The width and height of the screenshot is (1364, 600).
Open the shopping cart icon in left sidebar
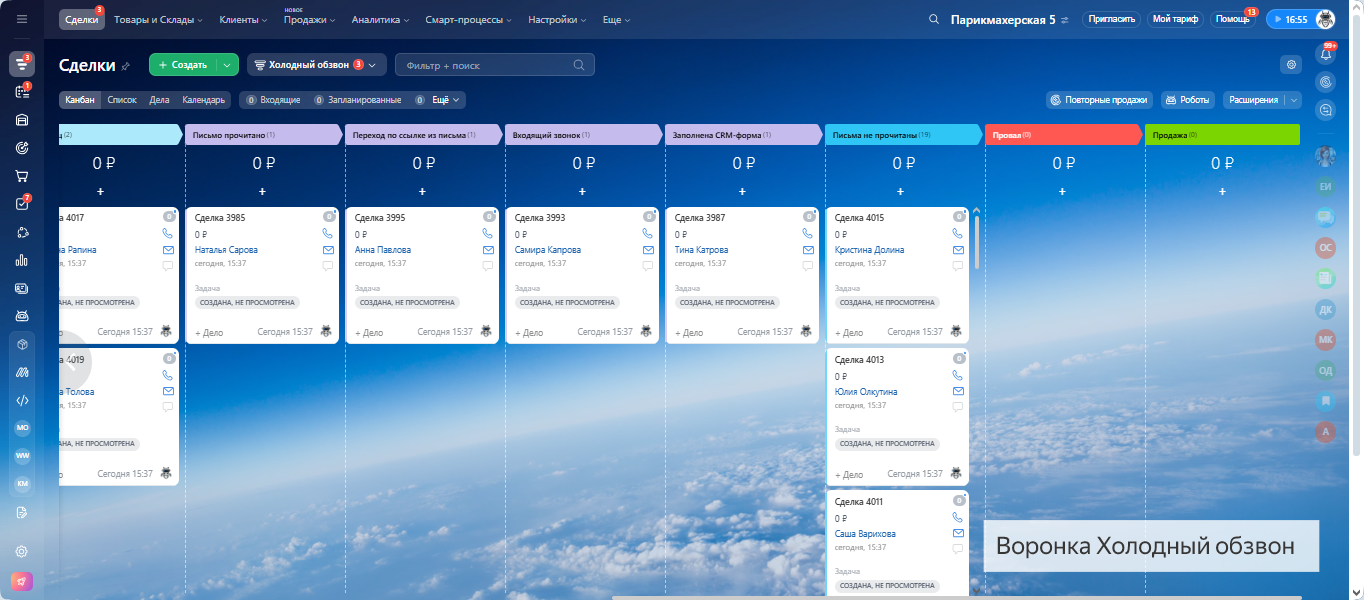pos(22,176)
